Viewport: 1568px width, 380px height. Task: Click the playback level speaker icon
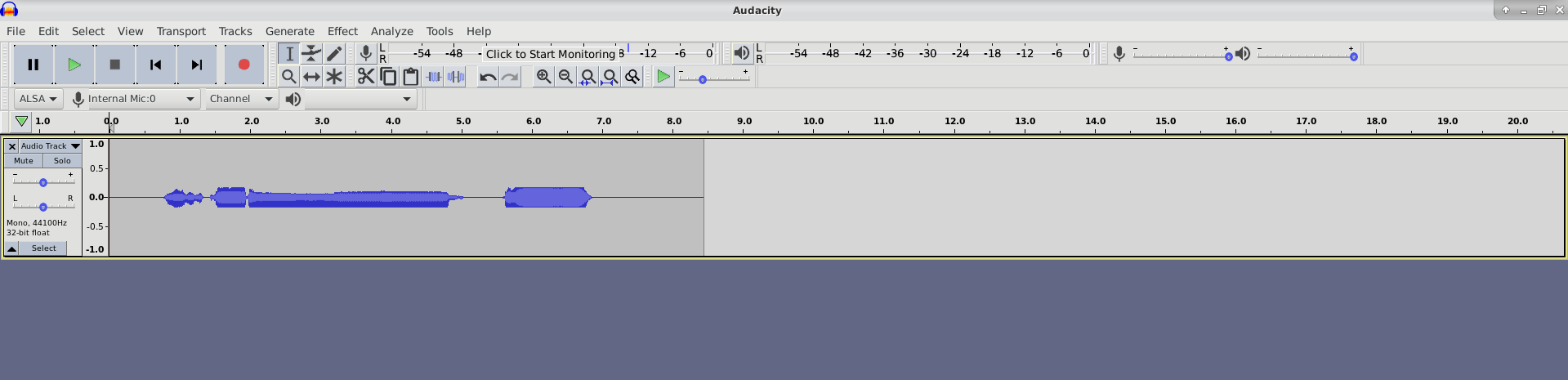tap(1243, 54)
